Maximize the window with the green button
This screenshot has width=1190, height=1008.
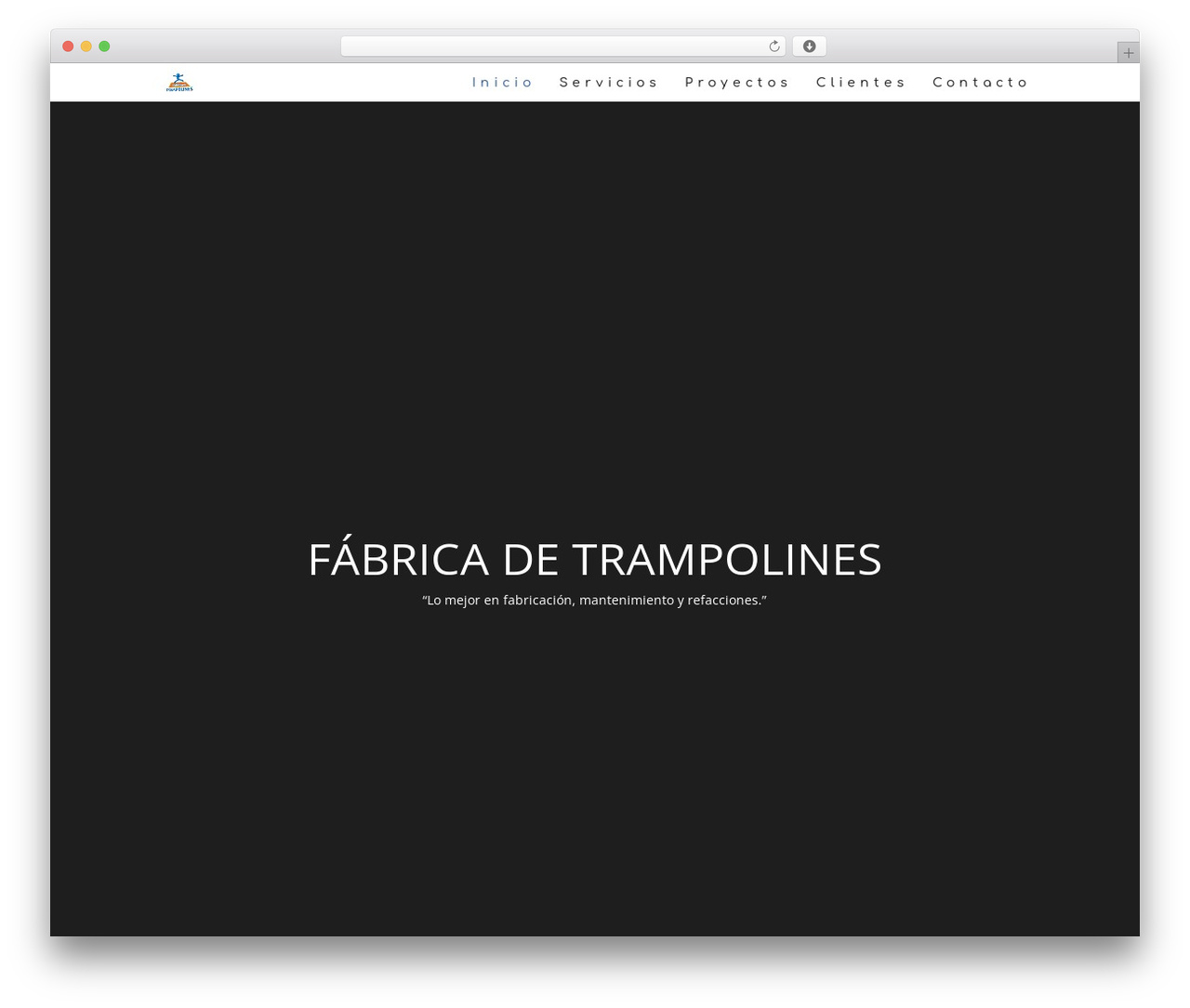(x=104, y=46)
